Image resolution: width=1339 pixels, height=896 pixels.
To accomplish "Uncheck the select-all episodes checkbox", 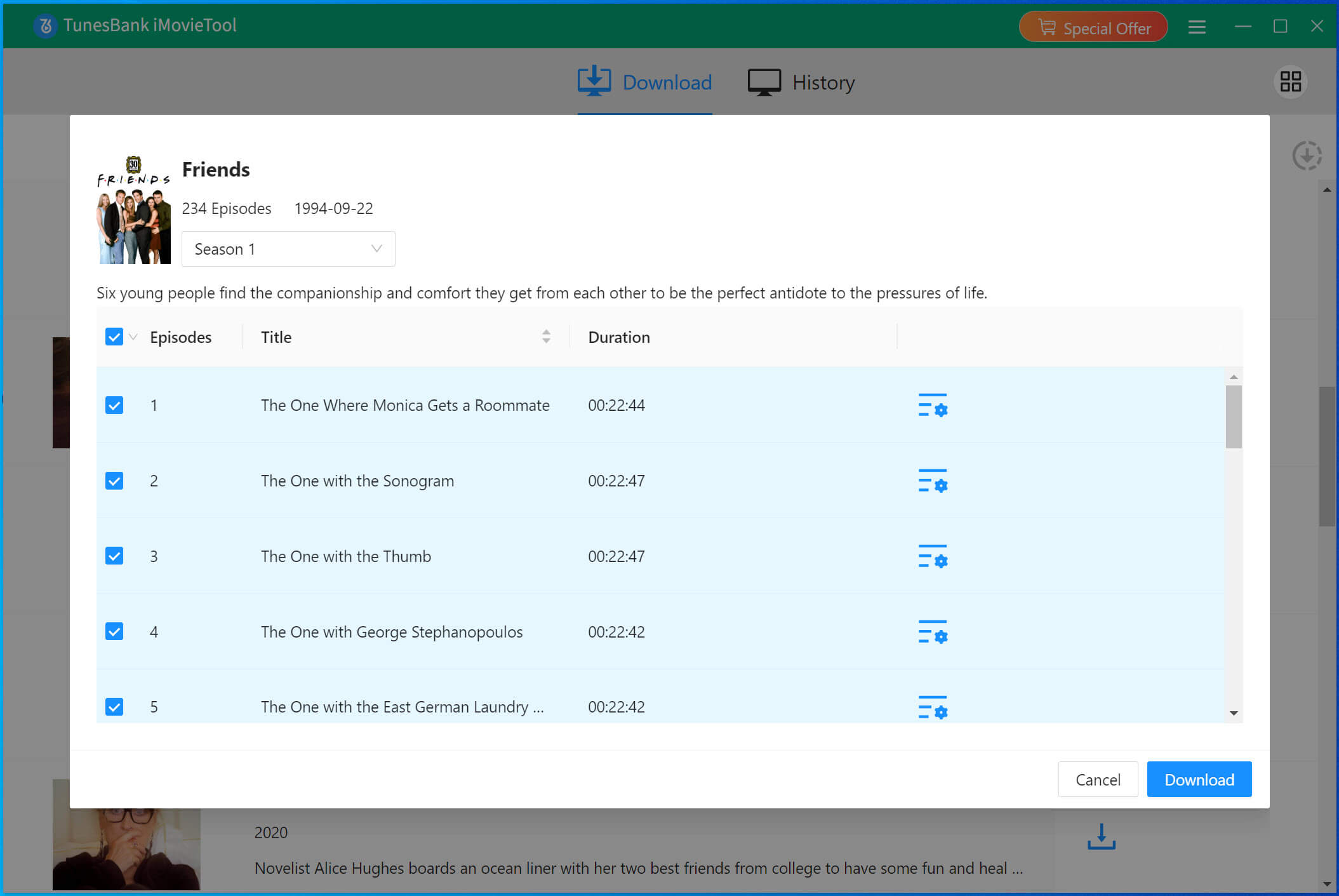I will 114,337.
